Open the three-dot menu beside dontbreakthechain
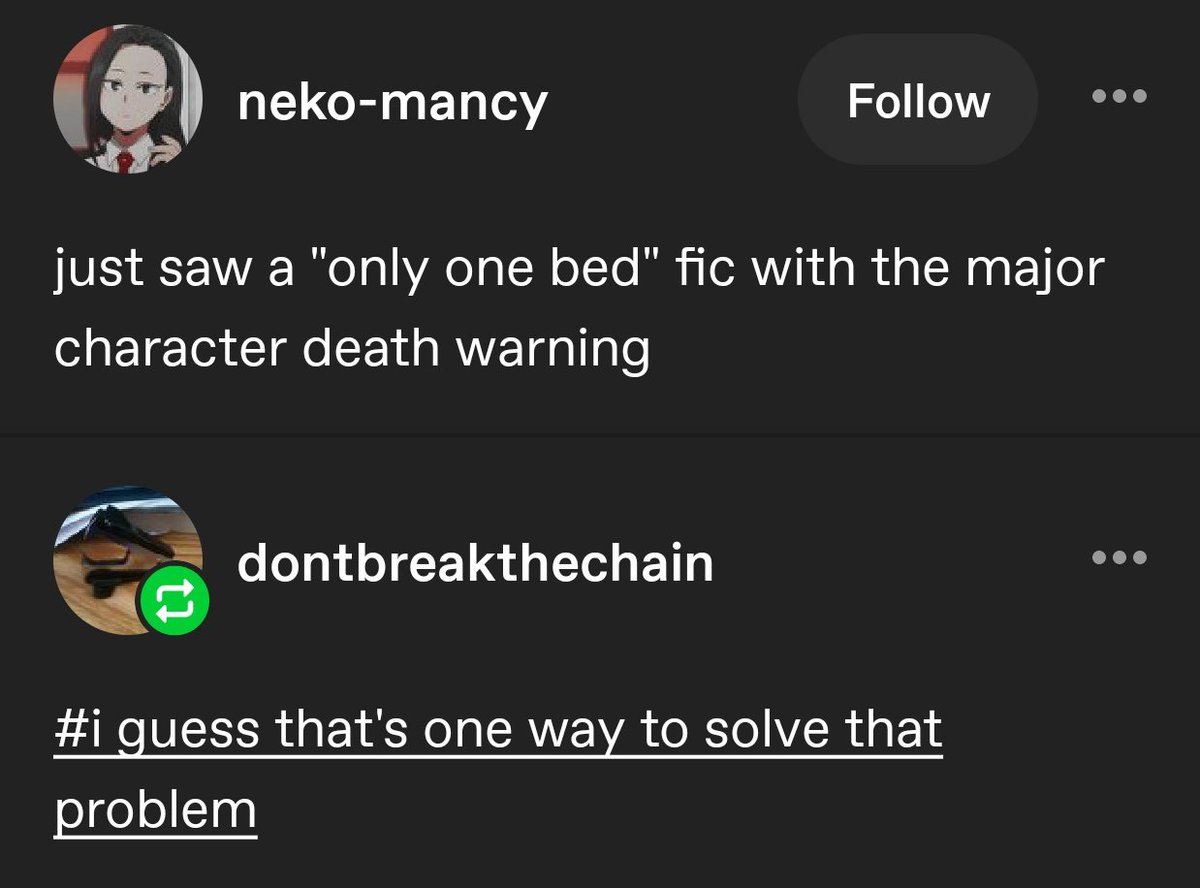The image size is (1200, 888). pyautogui.click(x=1119, y=558)
